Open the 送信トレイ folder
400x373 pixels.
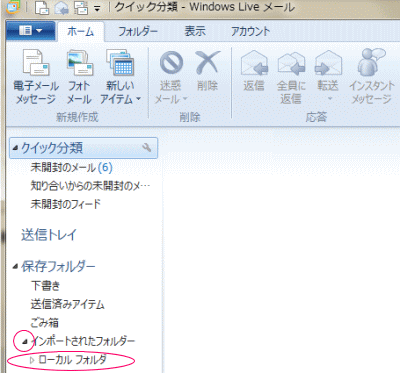49,235
